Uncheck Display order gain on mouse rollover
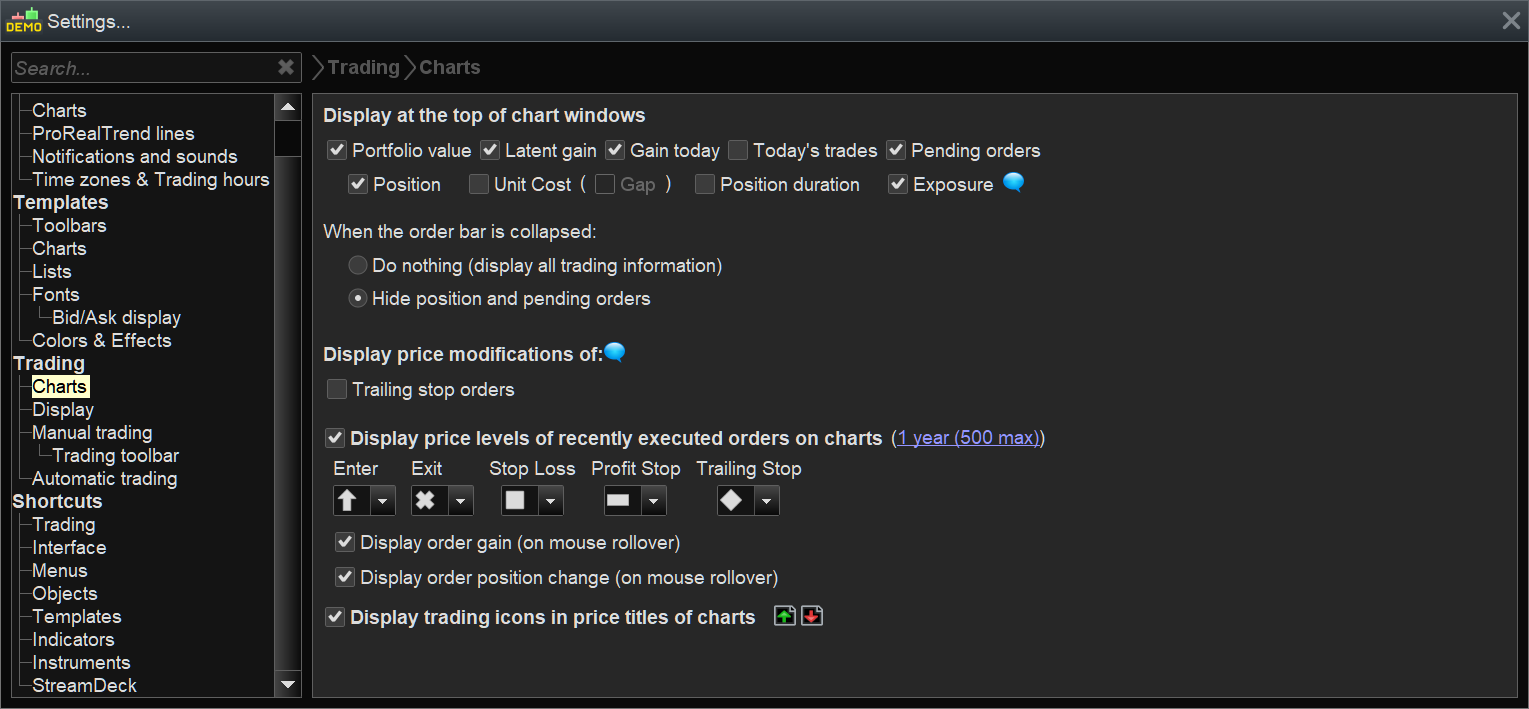Image resolution: width=1529 pixels, height=709 pixels. [345, 543]
